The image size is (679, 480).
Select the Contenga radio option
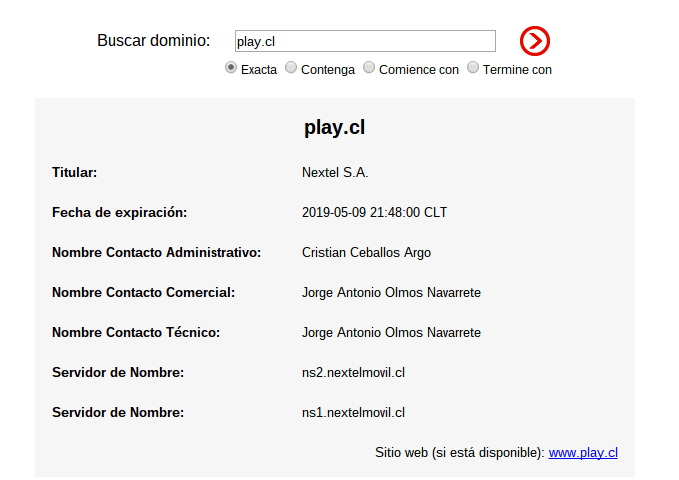click(x=291, y=68)
